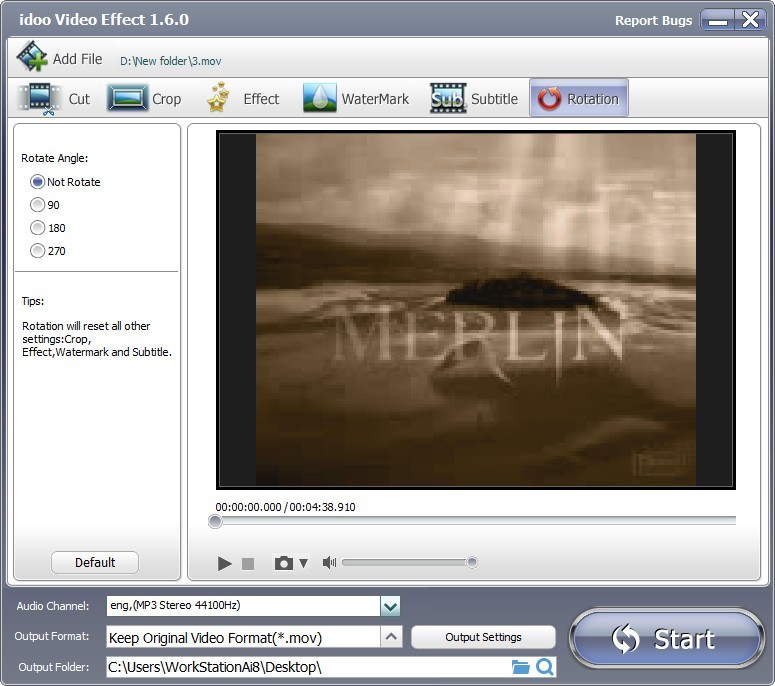
Task: Close the idoo Video Effect window
Action: point(750,20)
